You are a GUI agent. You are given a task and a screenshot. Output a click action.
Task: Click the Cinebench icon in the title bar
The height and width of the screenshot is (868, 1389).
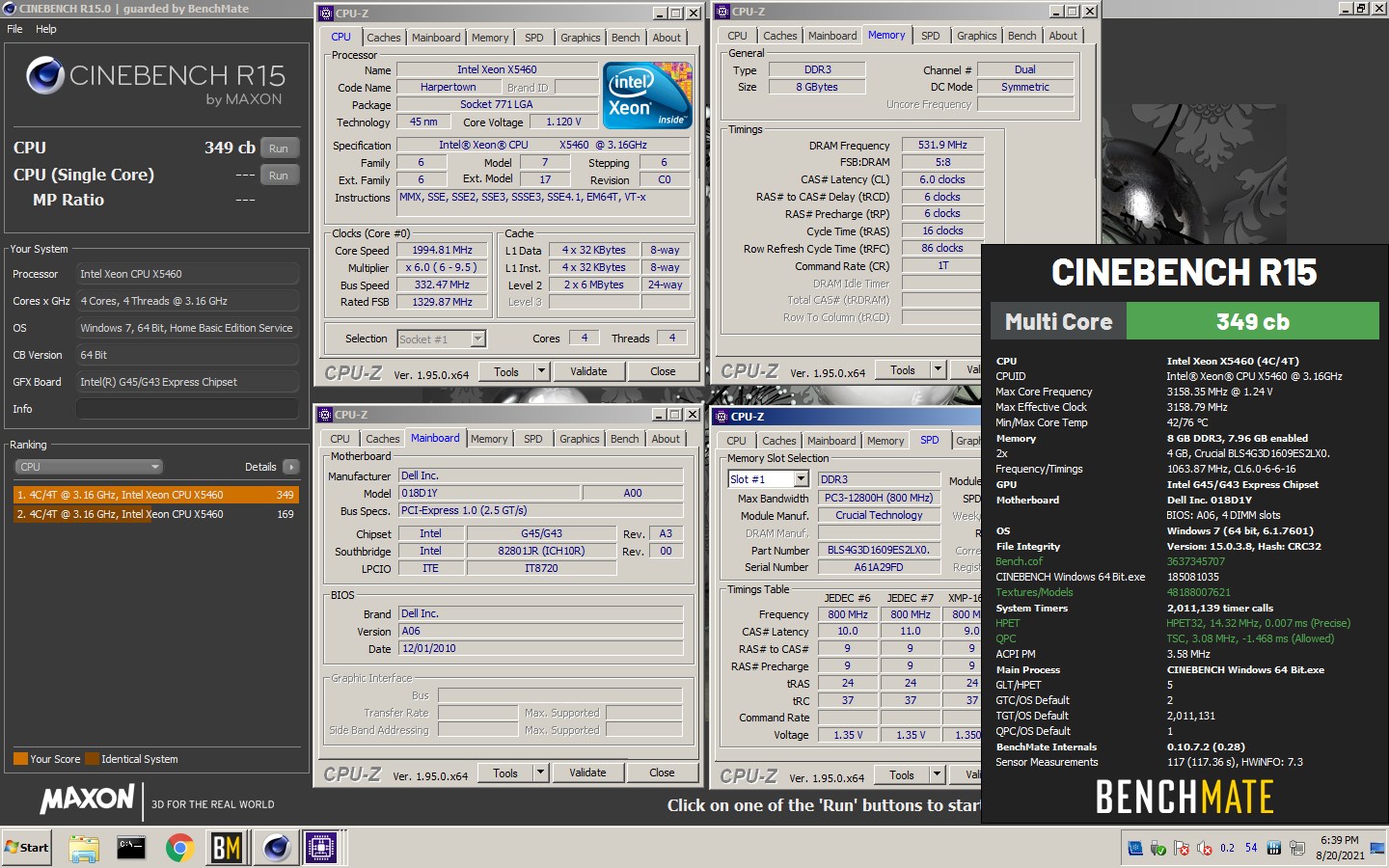point(9,8)
